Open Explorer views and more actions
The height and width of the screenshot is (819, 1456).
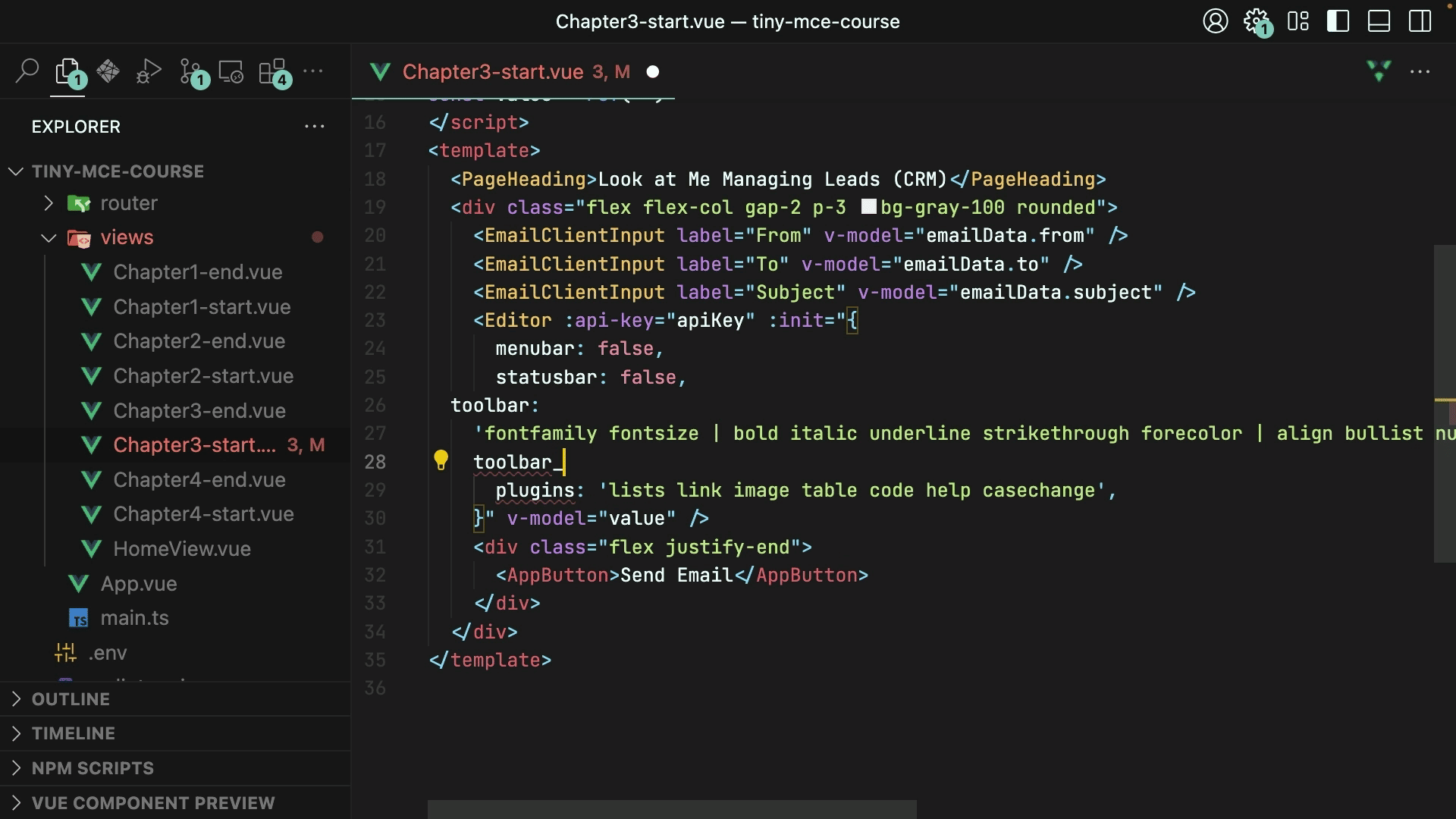tap(314, 127)
